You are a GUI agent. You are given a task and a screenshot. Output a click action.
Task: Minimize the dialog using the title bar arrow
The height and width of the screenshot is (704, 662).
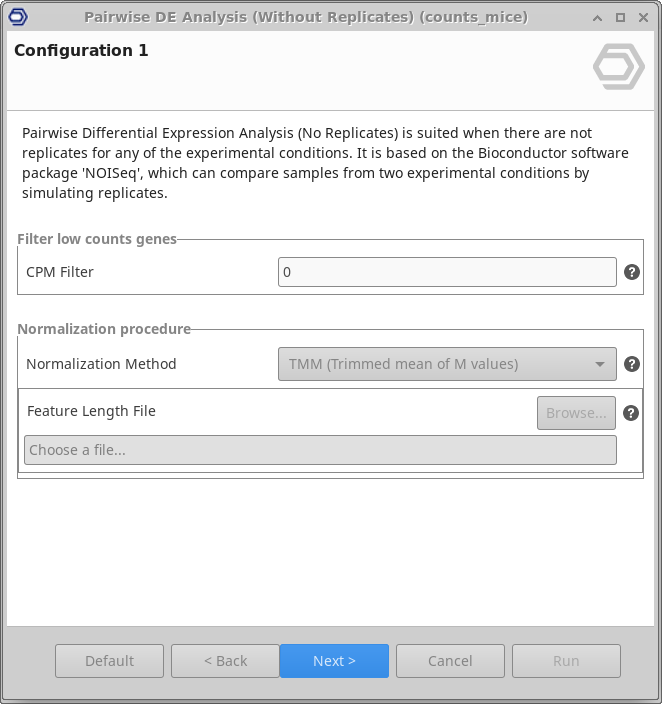coord(598,17)
